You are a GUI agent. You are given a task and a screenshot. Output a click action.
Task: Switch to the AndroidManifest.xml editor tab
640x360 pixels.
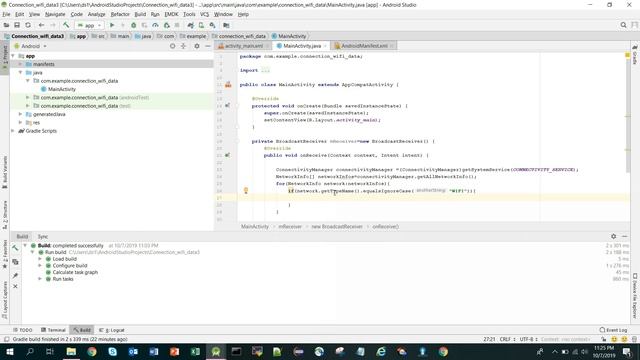[x=364, y=46]
